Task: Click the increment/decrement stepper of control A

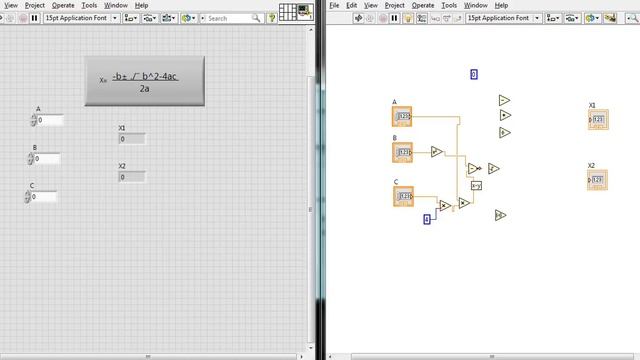Action: (33, 120)
